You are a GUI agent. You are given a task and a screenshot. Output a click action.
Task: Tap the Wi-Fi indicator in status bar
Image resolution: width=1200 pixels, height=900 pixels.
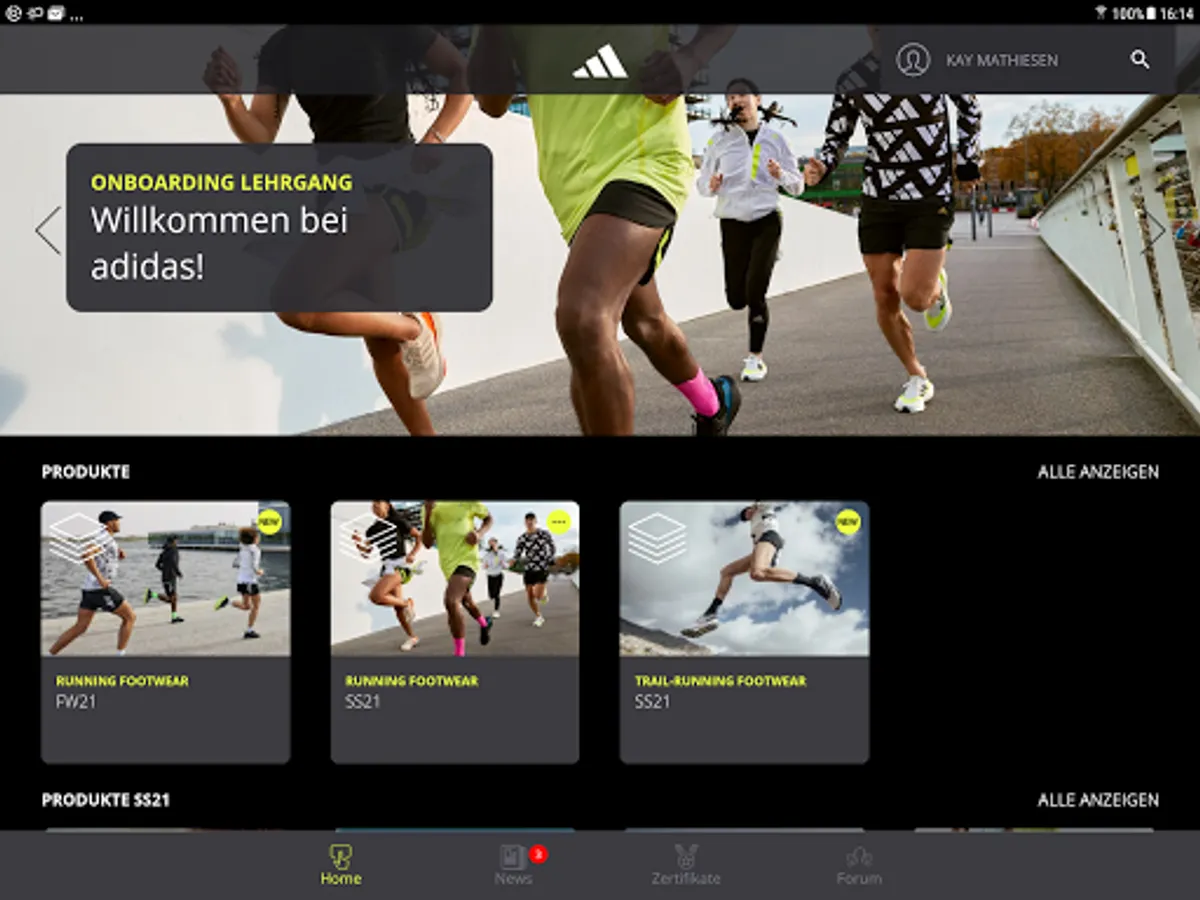tap(1101, 14)
